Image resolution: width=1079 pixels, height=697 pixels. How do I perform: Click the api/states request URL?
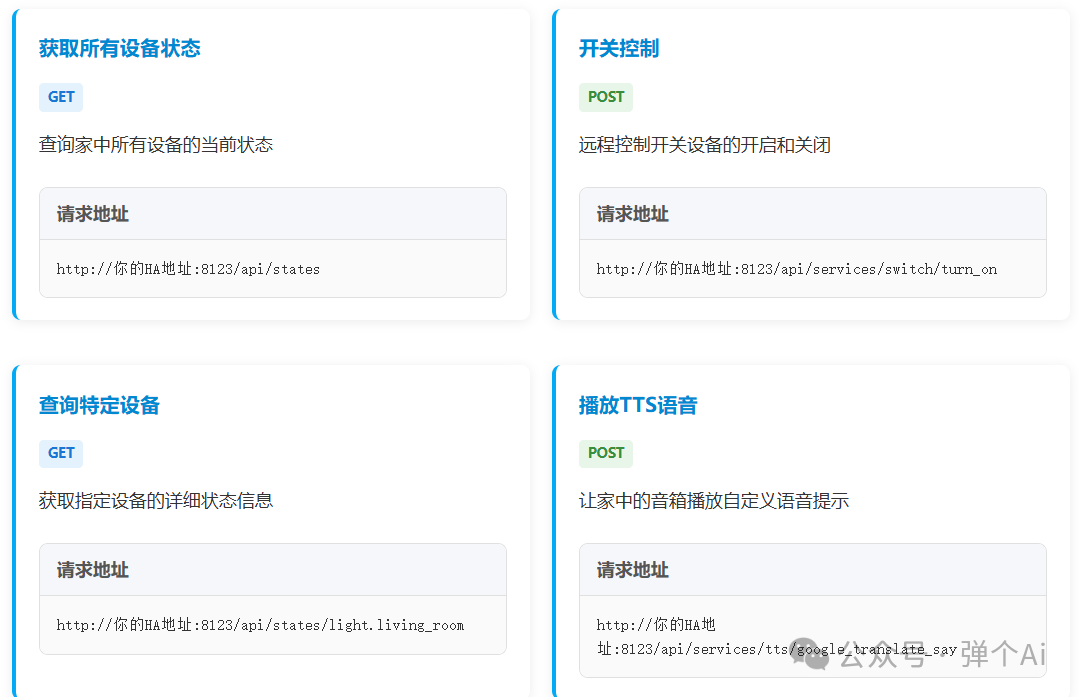click(188, 269)
